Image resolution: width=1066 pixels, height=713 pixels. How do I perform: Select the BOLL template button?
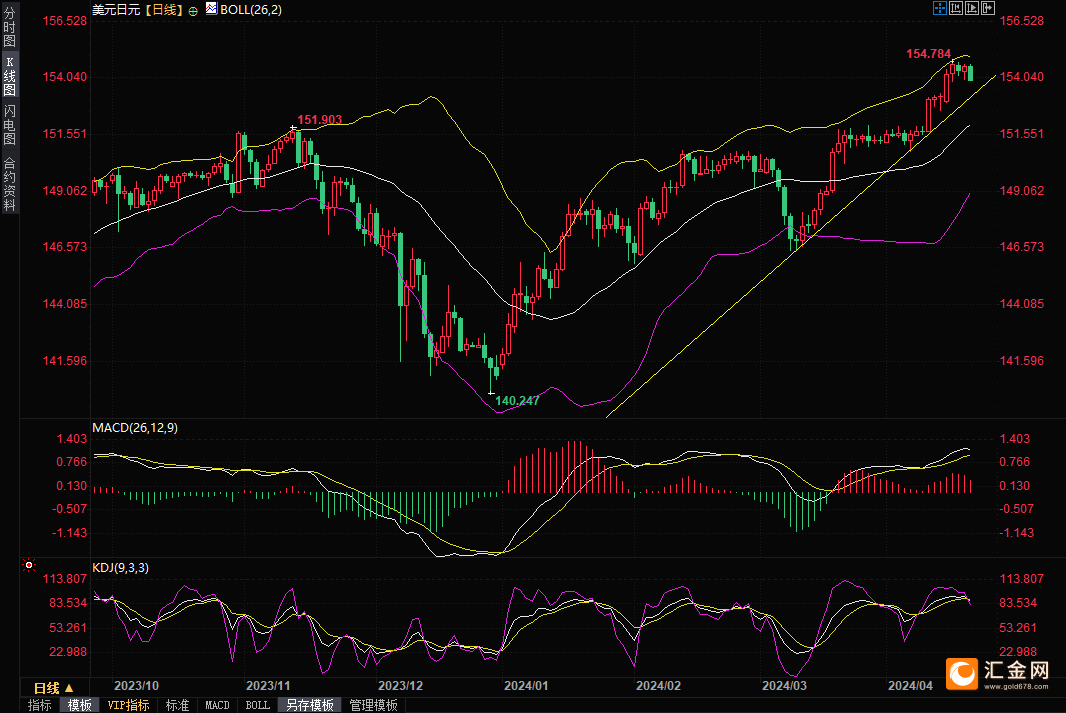pos(258,706)
